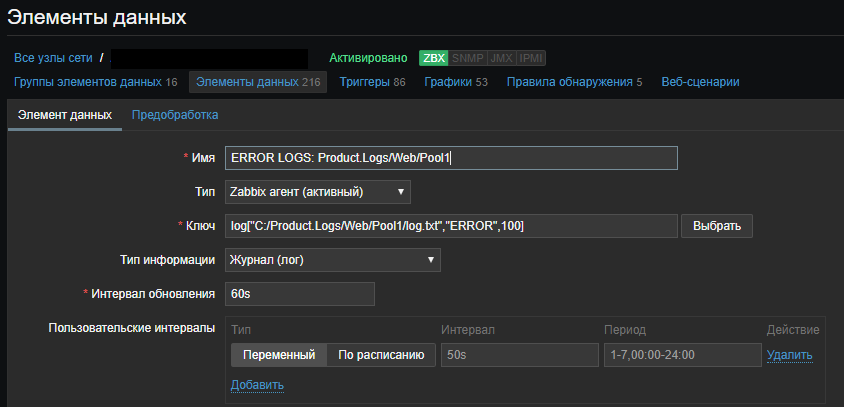
Task: Open 'Правила обнаружения 5' section
Action: click(574, 82)
